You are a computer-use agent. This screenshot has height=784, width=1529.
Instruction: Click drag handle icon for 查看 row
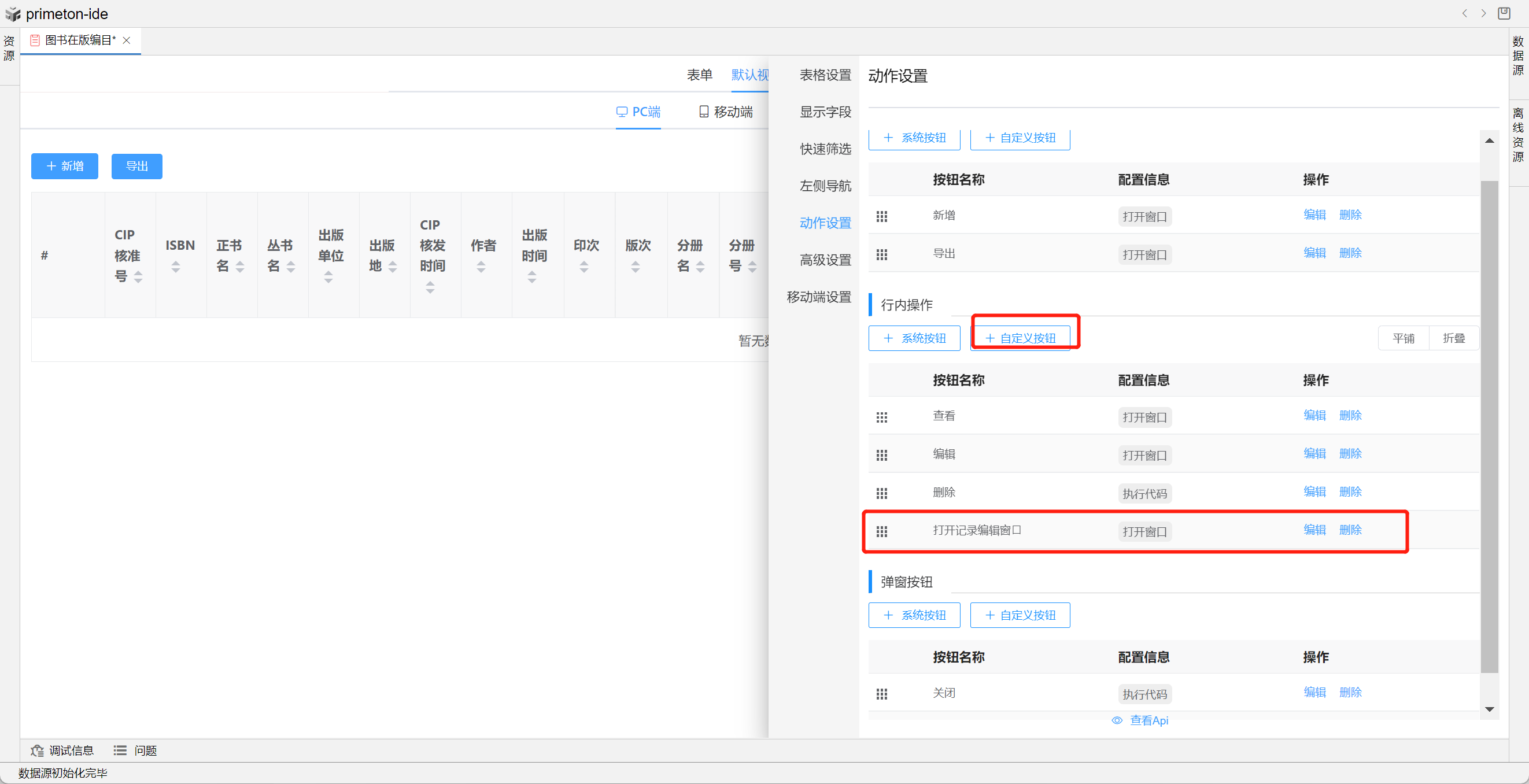coord(881,417)
